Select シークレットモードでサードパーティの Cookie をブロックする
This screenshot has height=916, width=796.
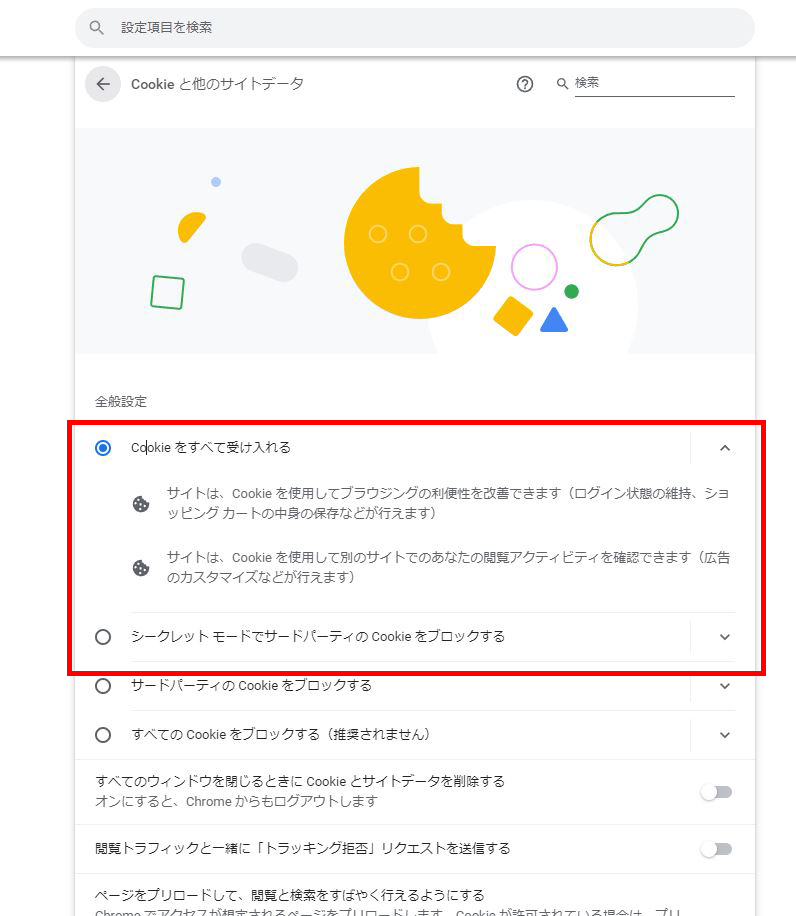102,637
